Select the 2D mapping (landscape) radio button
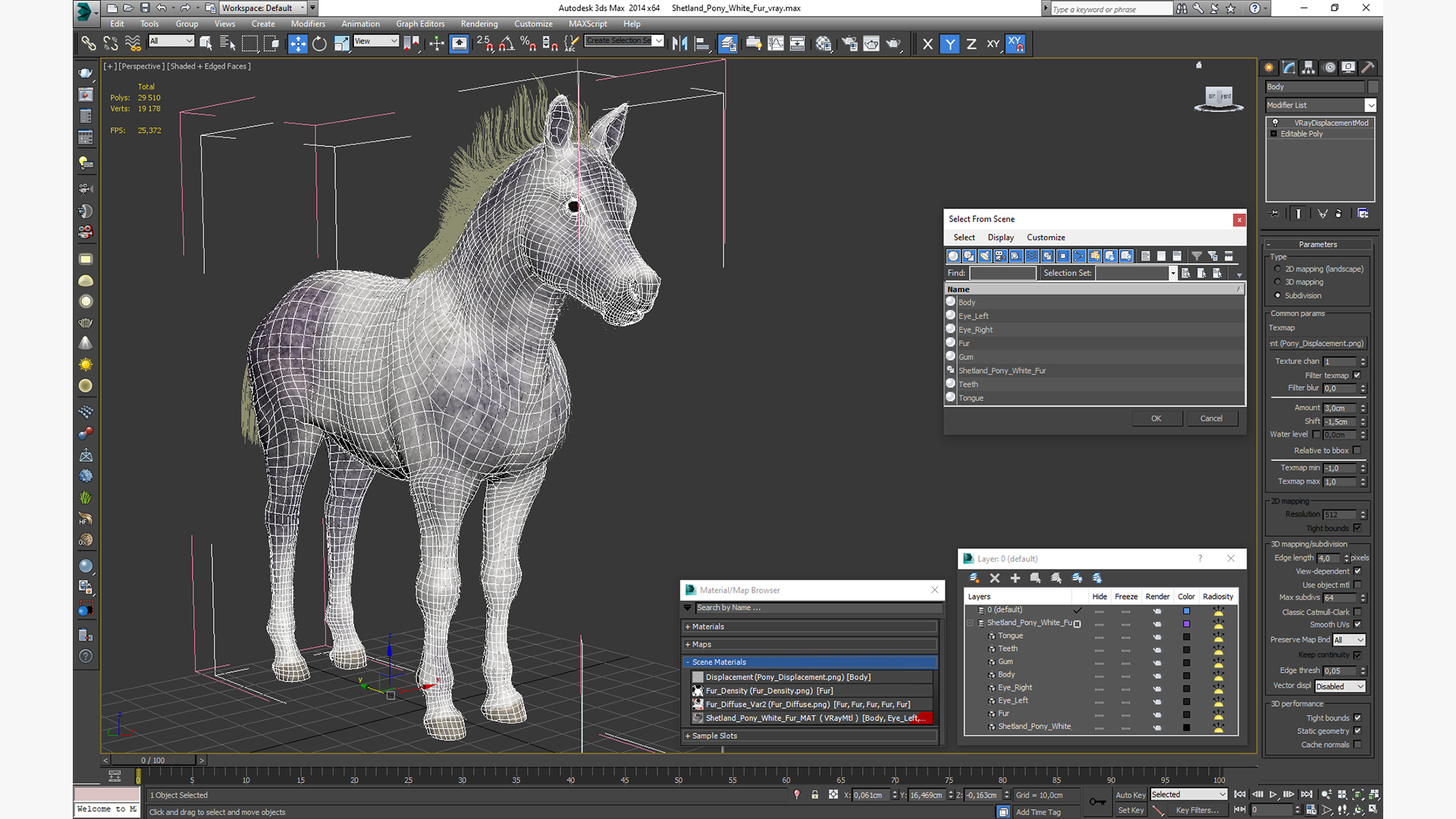The width and height of the screenshot is (1456, 819). click(1278, 269)
